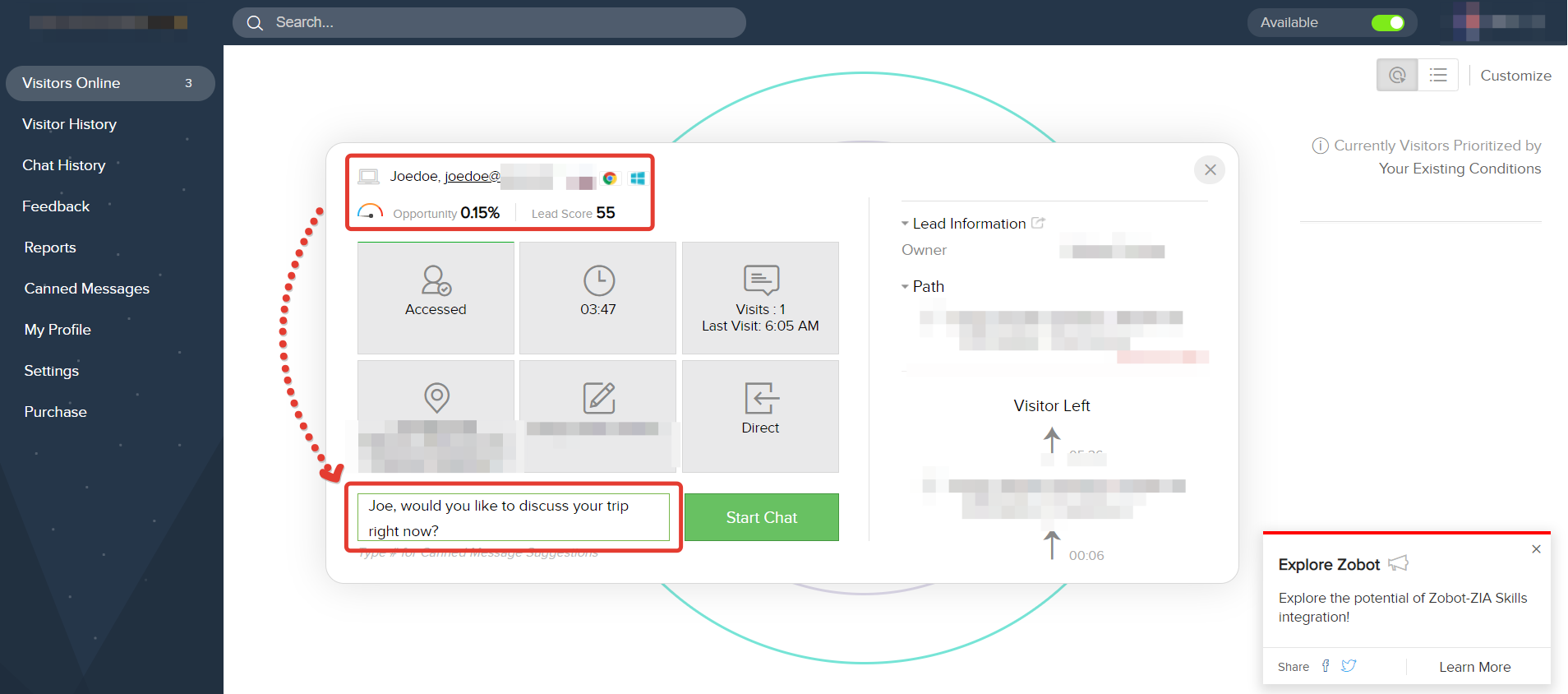
Task: Click Learn More about Zobot
Action: pos(1474,667)
